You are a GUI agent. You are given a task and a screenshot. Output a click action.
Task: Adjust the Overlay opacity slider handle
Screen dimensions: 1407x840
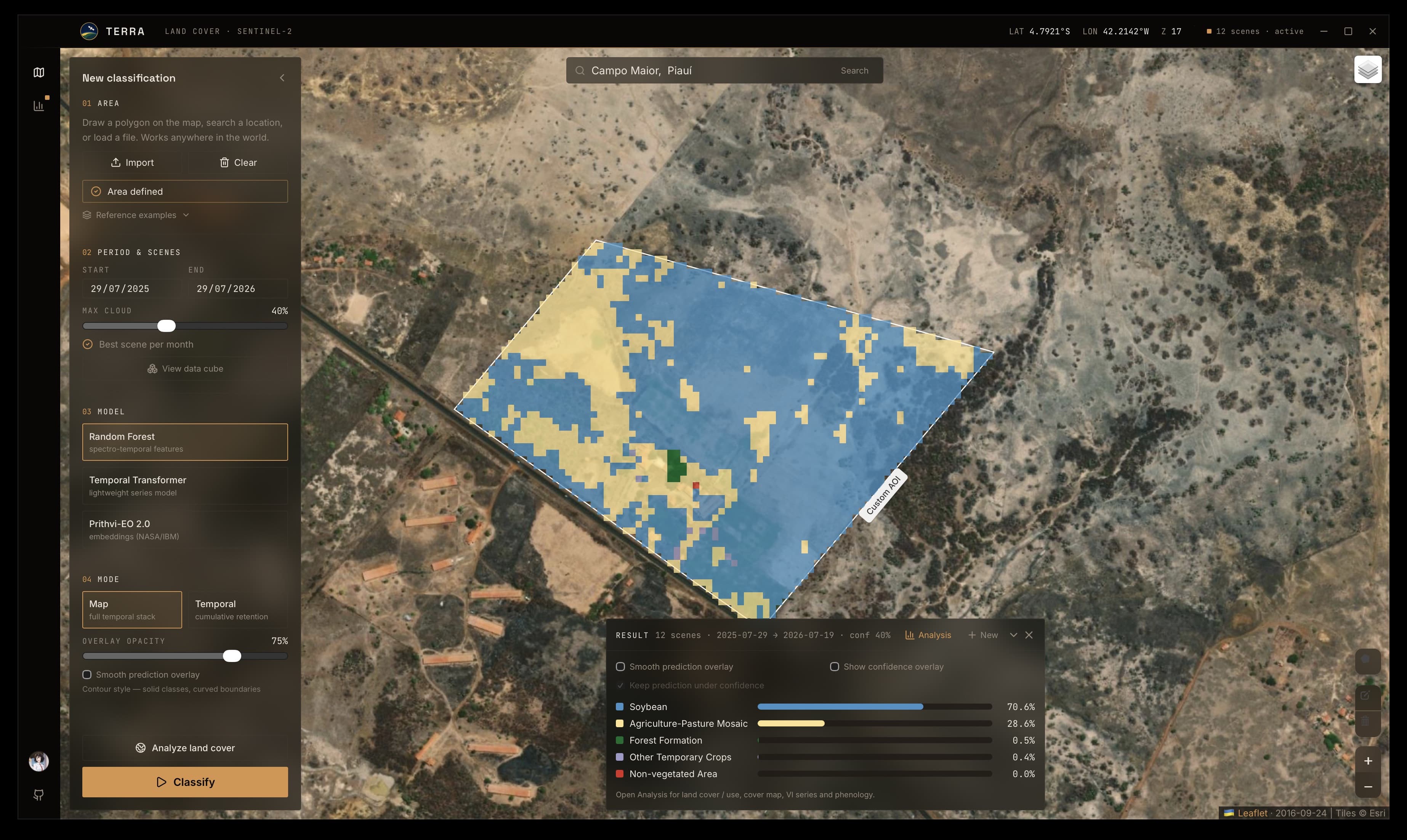coord(232,656)
